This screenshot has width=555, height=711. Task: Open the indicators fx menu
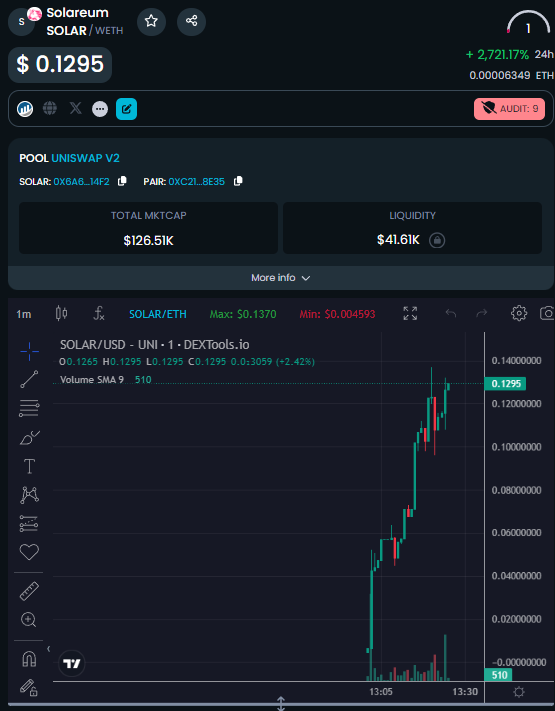[x=99, y=313]
